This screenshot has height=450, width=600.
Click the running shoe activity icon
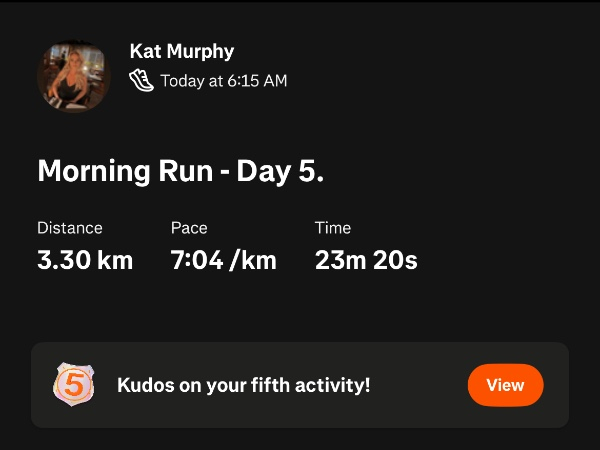point(142,81)
